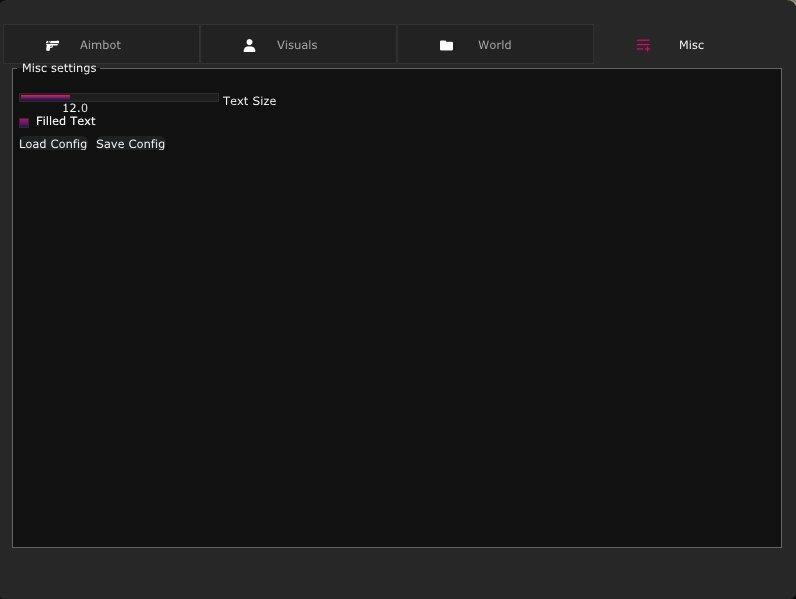Image resolution: width=796 pixels, height=599 pixels.
Task: Click the Load Config button
Action: 53,144
